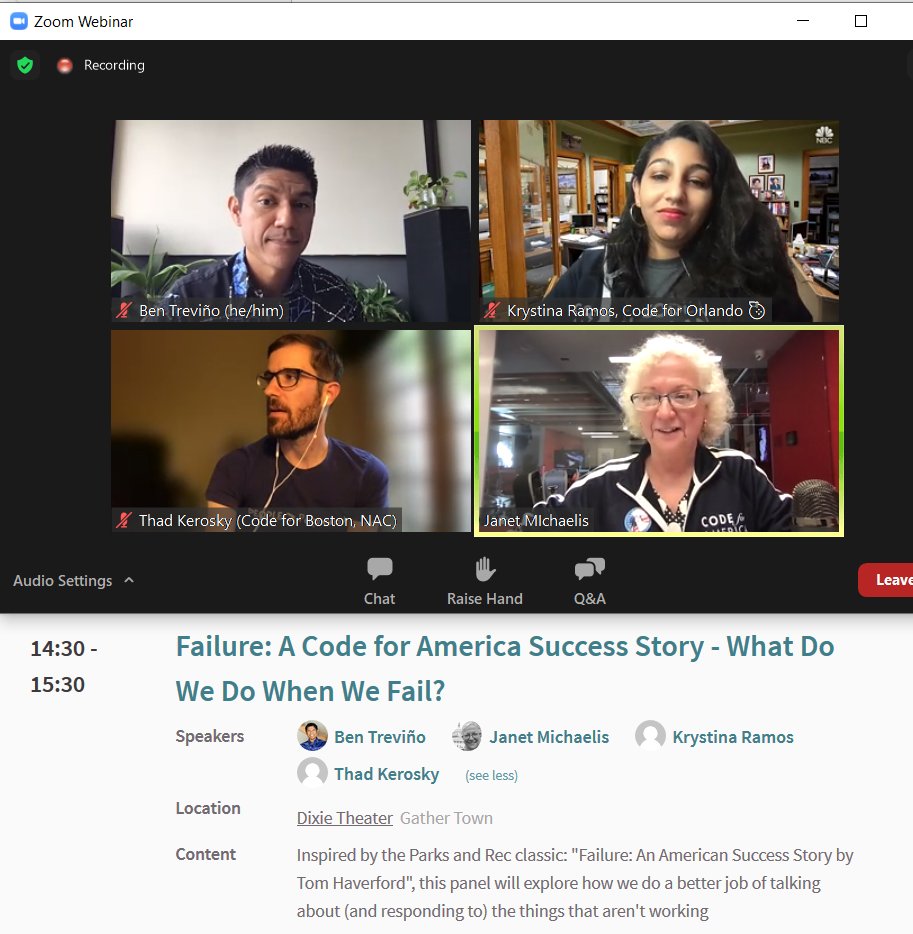Click the 'Recording' status text

[x=114, y=66]
